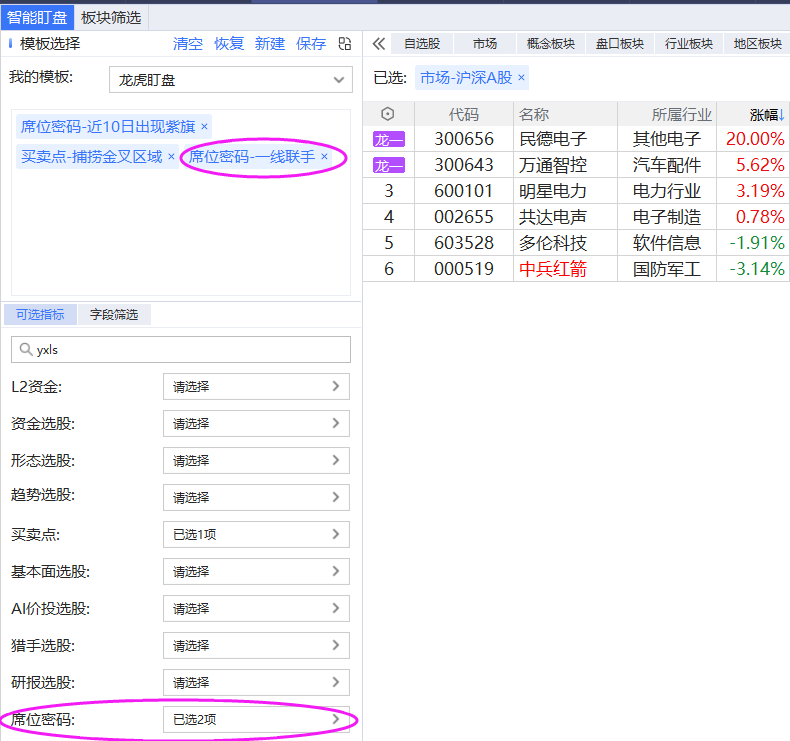The height and width of the screenshot is (741, 790).
Task: Select stock code 300656
Action: click(x=464, y=139)
